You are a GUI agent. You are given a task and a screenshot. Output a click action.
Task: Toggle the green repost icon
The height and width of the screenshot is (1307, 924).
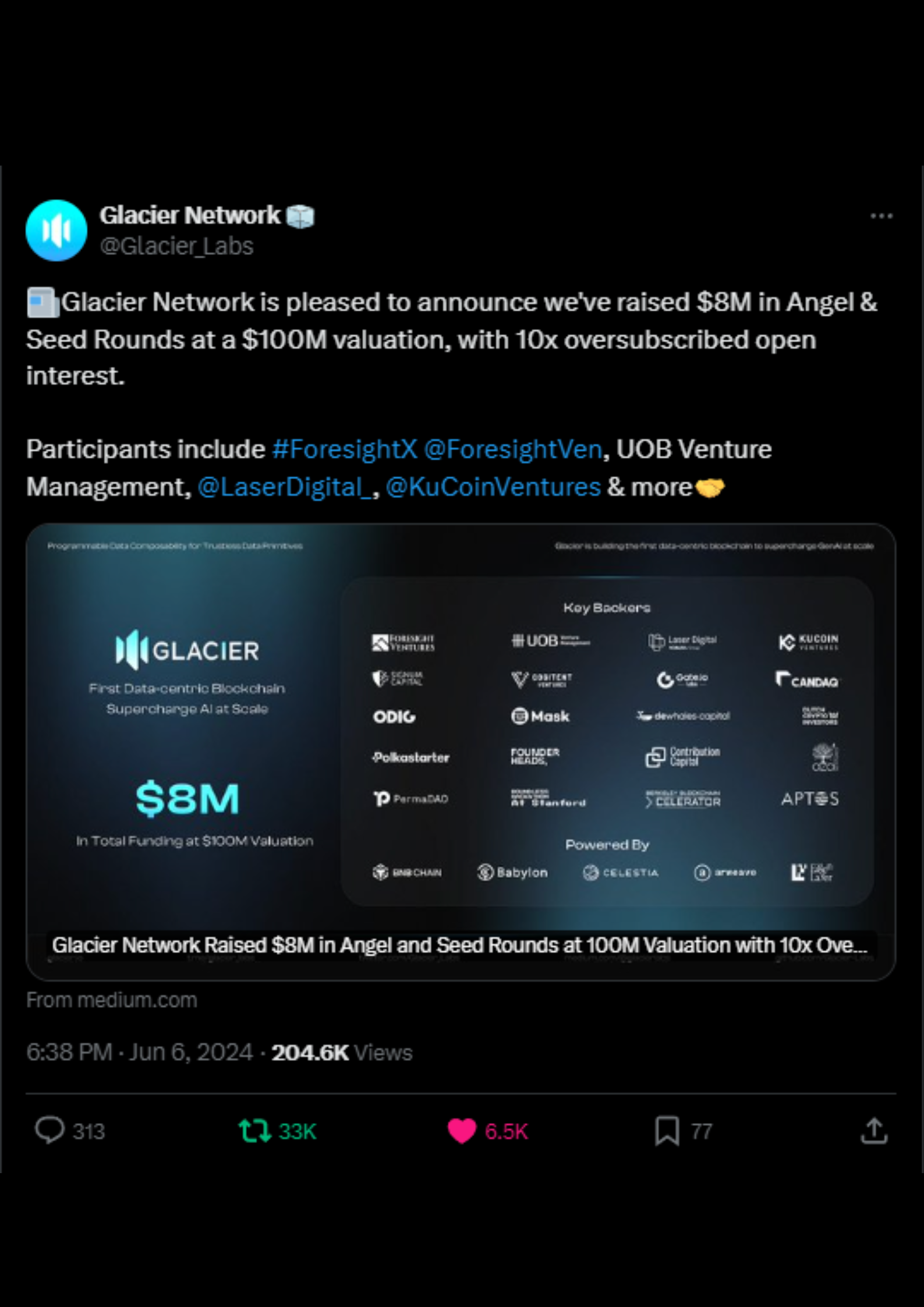point(254,1131)
